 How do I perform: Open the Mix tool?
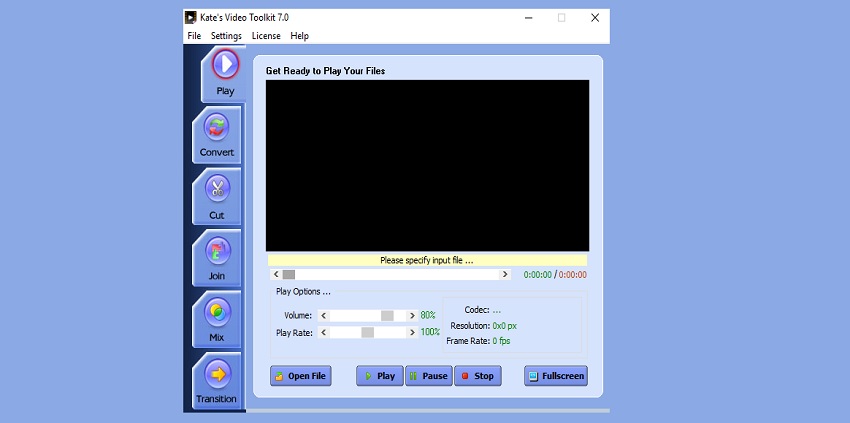[x=217, y=319]
